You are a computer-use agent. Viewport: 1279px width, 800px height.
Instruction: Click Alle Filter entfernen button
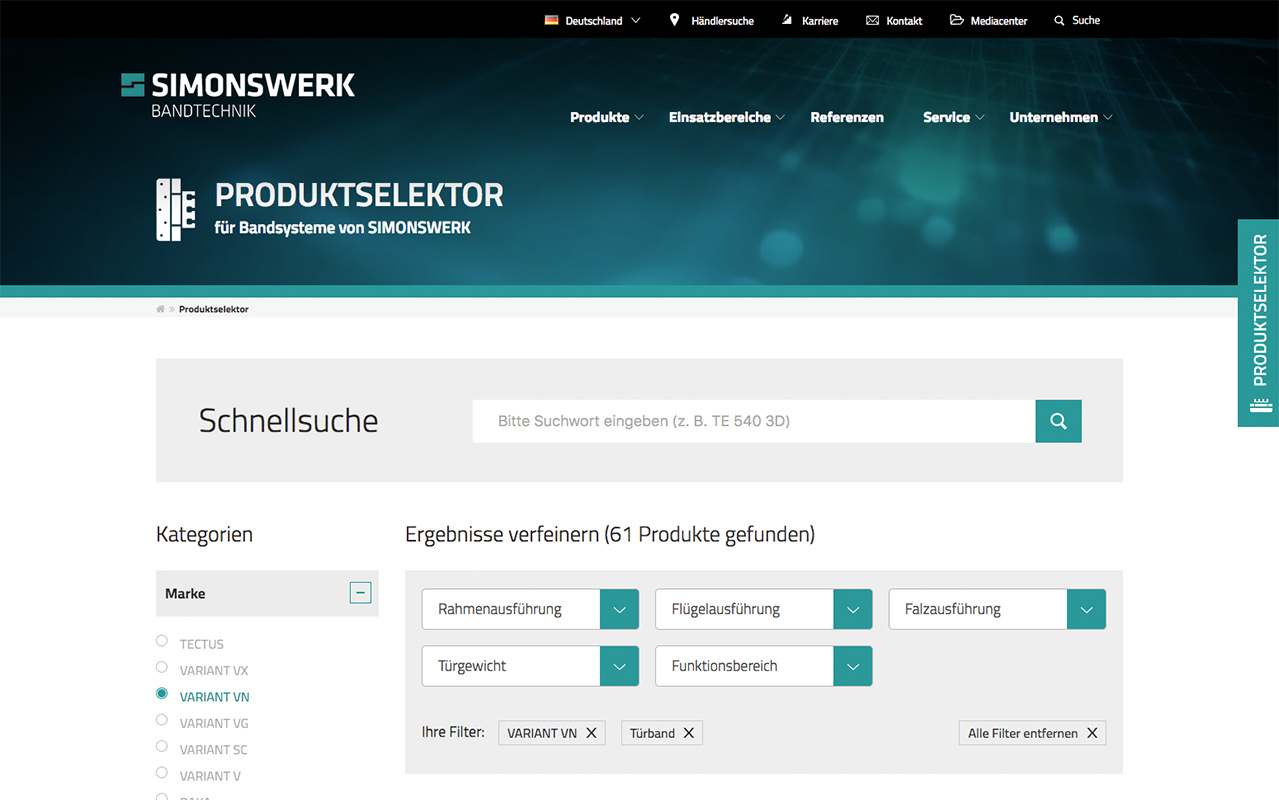click(1032, 733)
